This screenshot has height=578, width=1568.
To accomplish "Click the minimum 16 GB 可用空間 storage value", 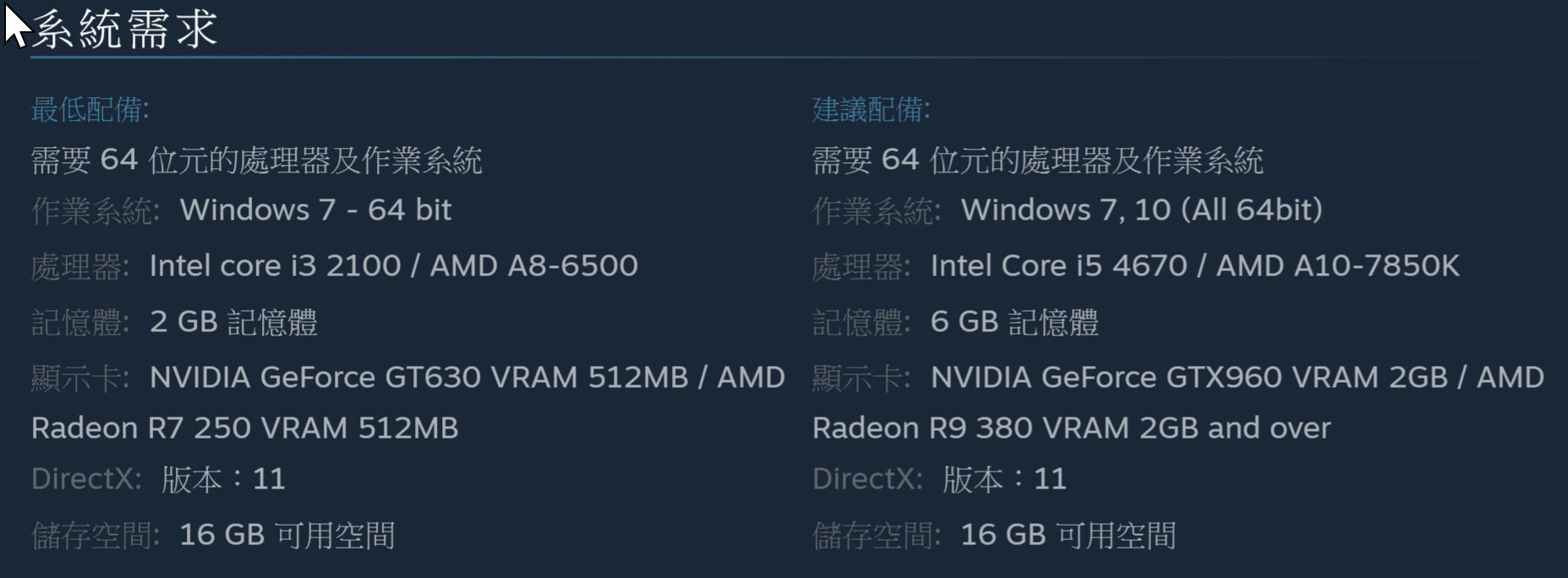I will tap(287, 535).
